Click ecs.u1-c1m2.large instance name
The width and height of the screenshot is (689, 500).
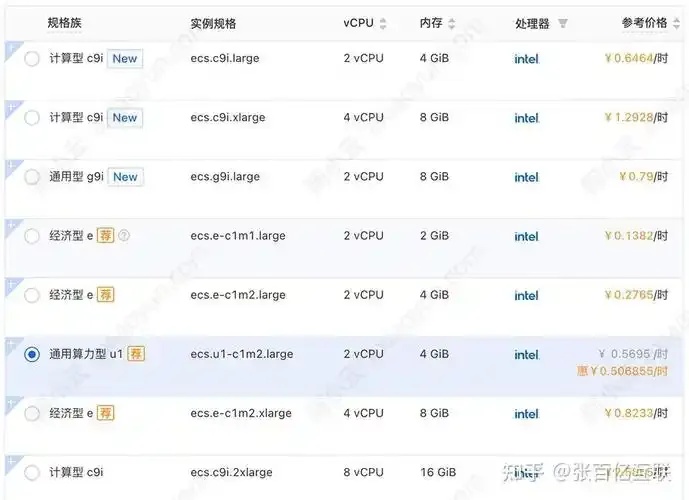coord(242,354)
